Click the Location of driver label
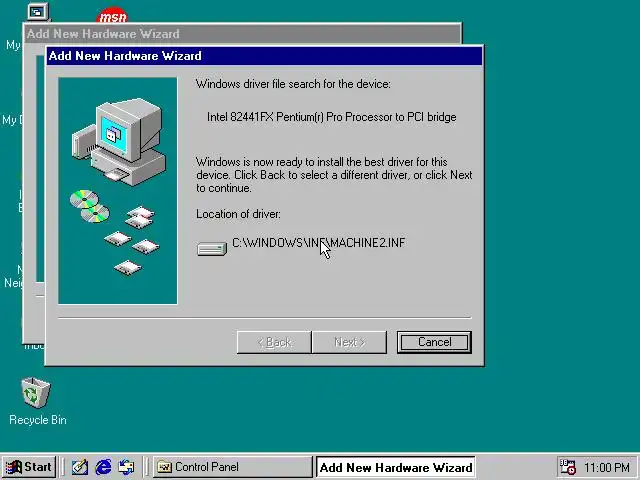The width and height of the screenshot is (640, 480). [238, 214]
